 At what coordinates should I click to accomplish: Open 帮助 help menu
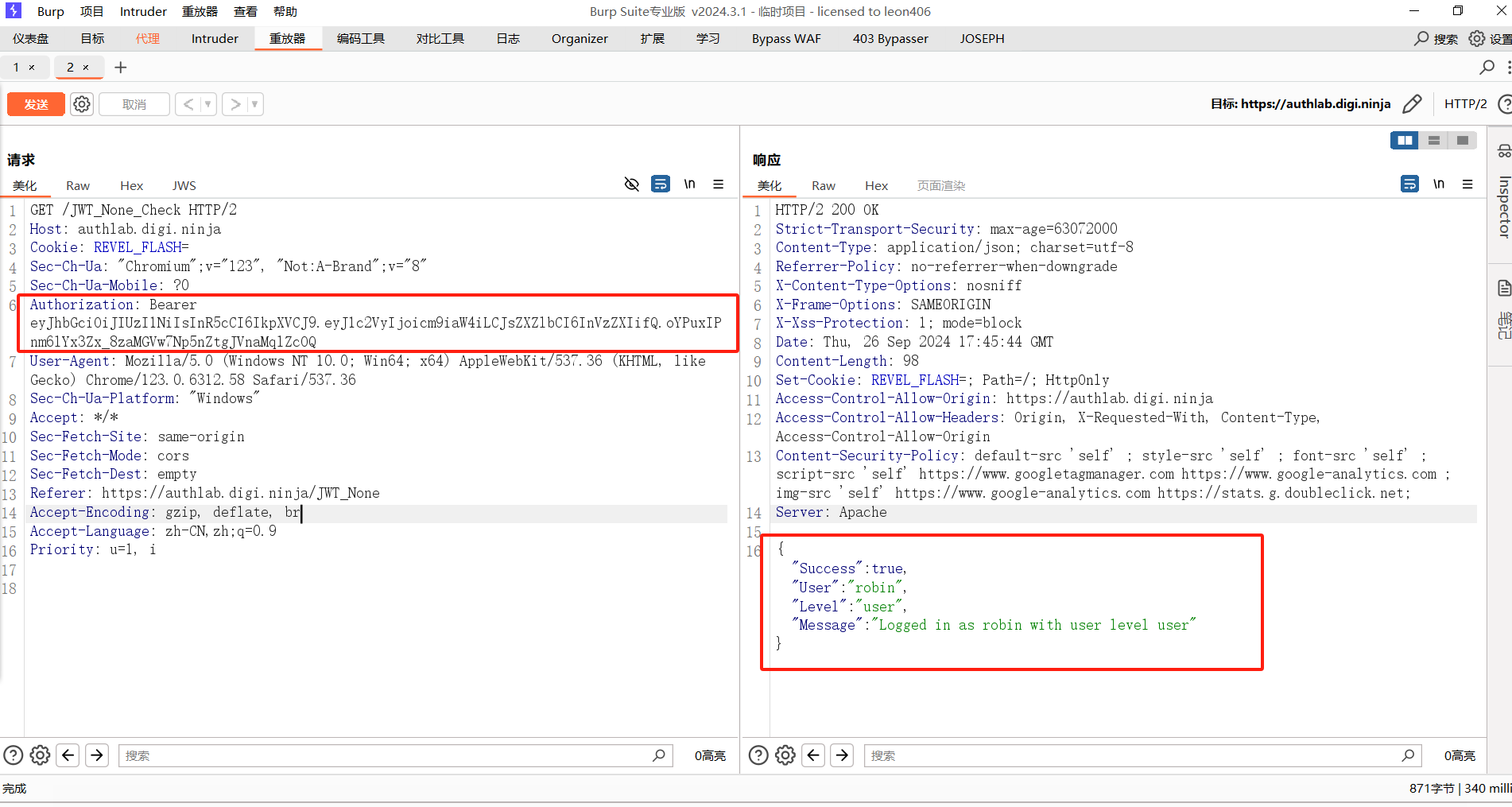coord(285,12)
